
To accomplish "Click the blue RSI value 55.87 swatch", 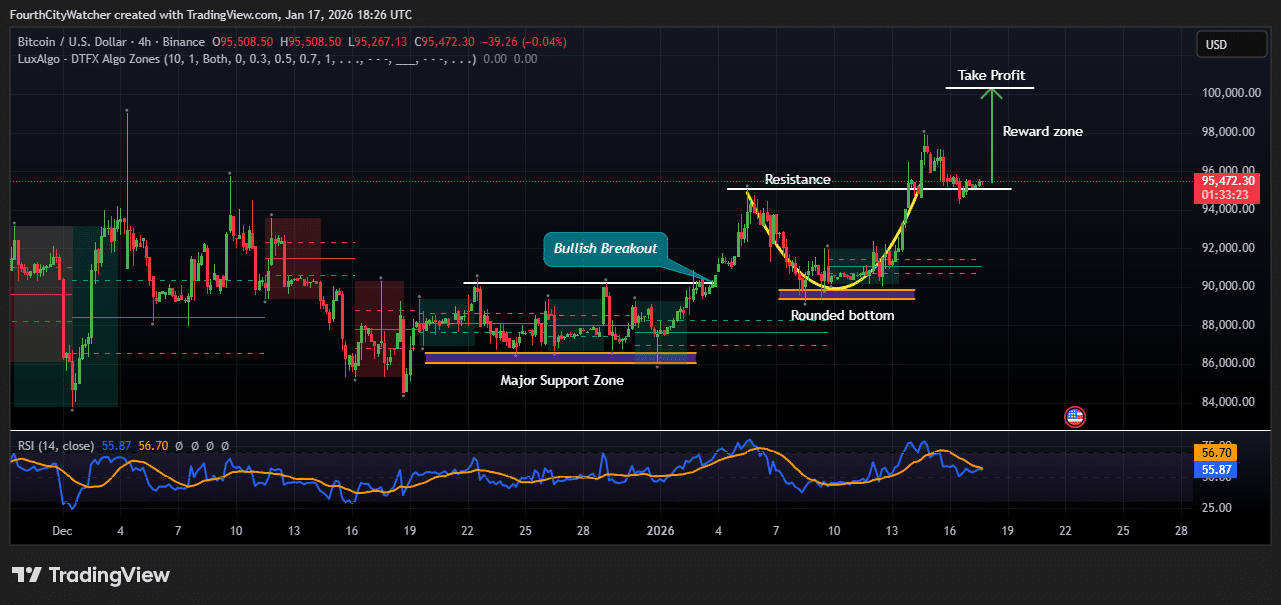I will pos(1216,469).
